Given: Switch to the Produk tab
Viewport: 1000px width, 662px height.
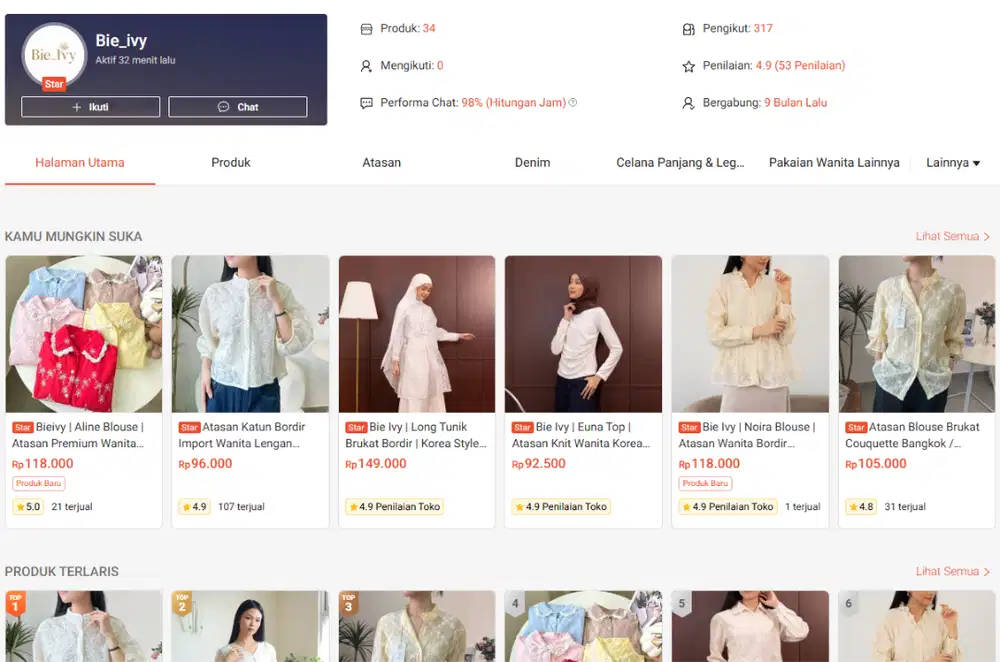Looking at the screenshot, I should pos(231,163).
